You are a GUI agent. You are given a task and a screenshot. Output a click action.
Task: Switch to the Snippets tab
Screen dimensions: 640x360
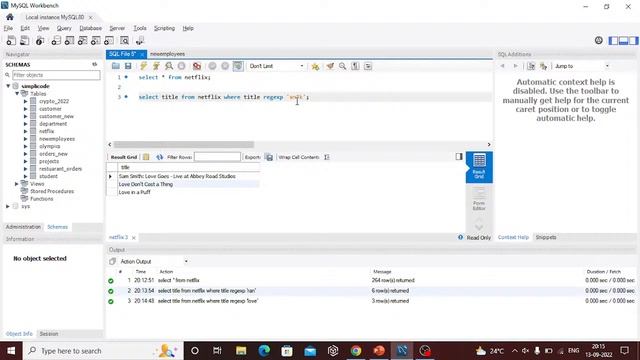coord(546,237)
